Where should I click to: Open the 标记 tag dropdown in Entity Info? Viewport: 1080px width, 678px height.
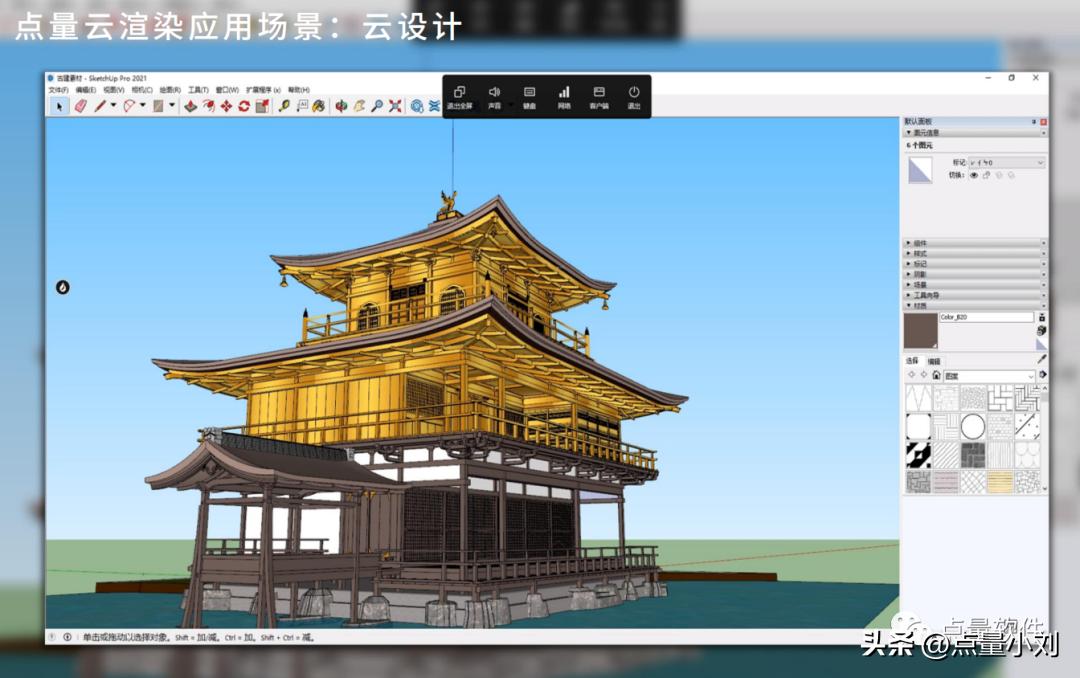click(x=1007, y=163)
